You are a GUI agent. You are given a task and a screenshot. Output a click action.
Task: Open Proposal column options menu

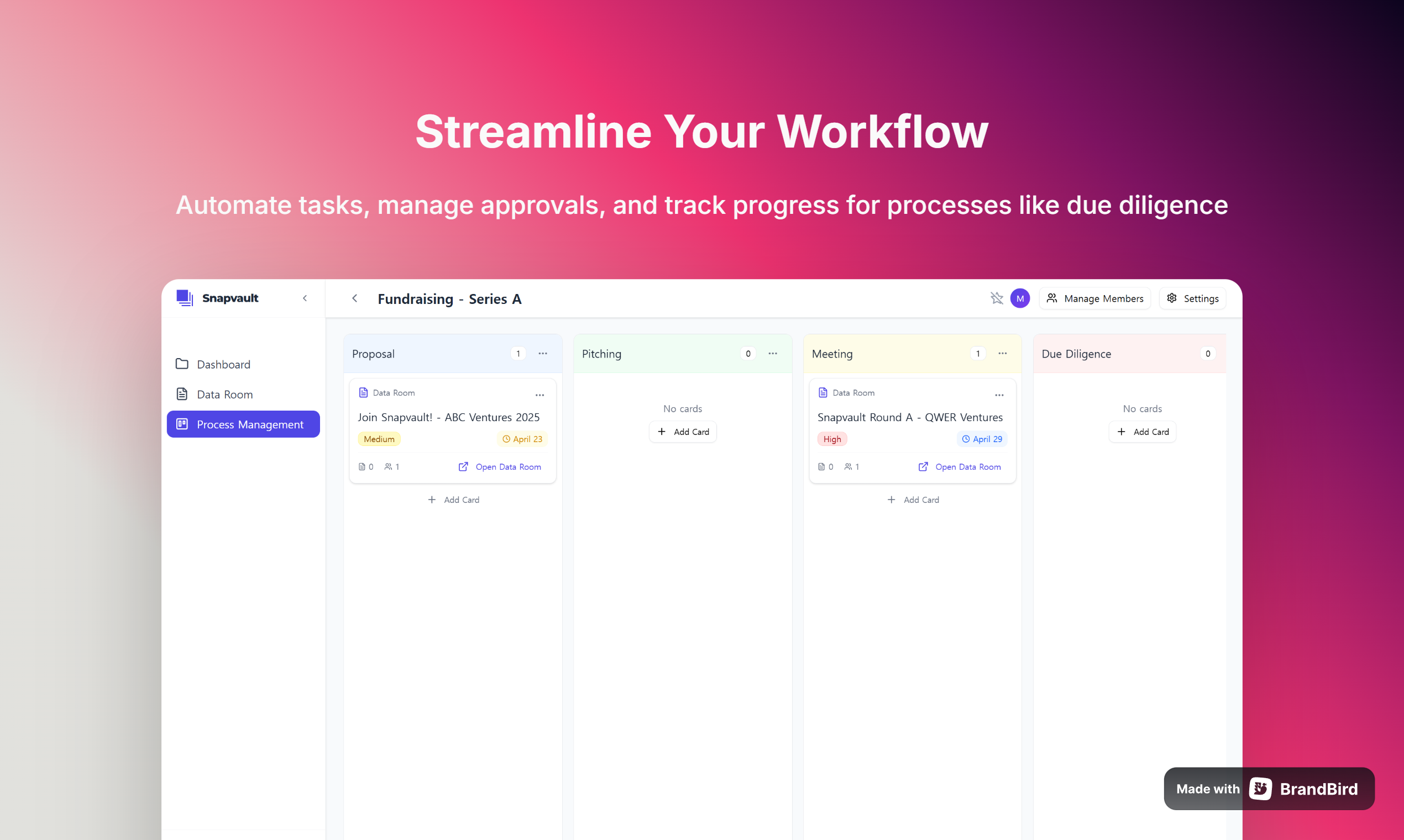pos(542,353)
